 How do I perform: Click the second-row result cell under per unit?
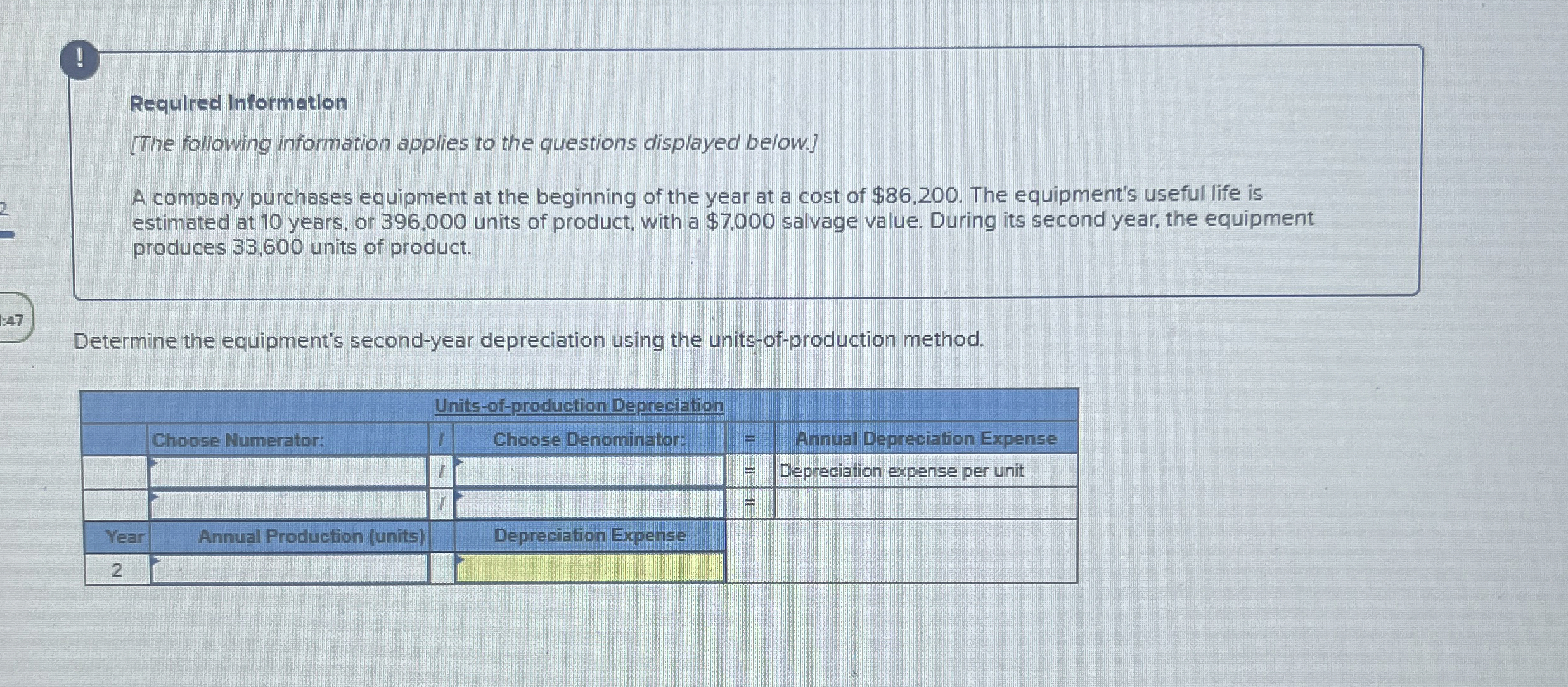(x=925, y=504)
